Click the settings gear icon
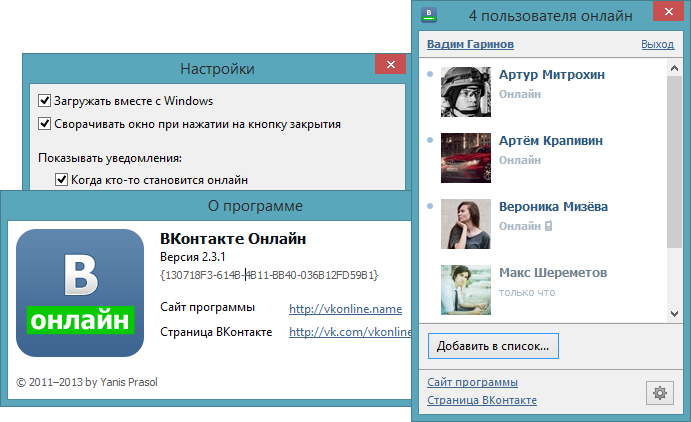 659,392
